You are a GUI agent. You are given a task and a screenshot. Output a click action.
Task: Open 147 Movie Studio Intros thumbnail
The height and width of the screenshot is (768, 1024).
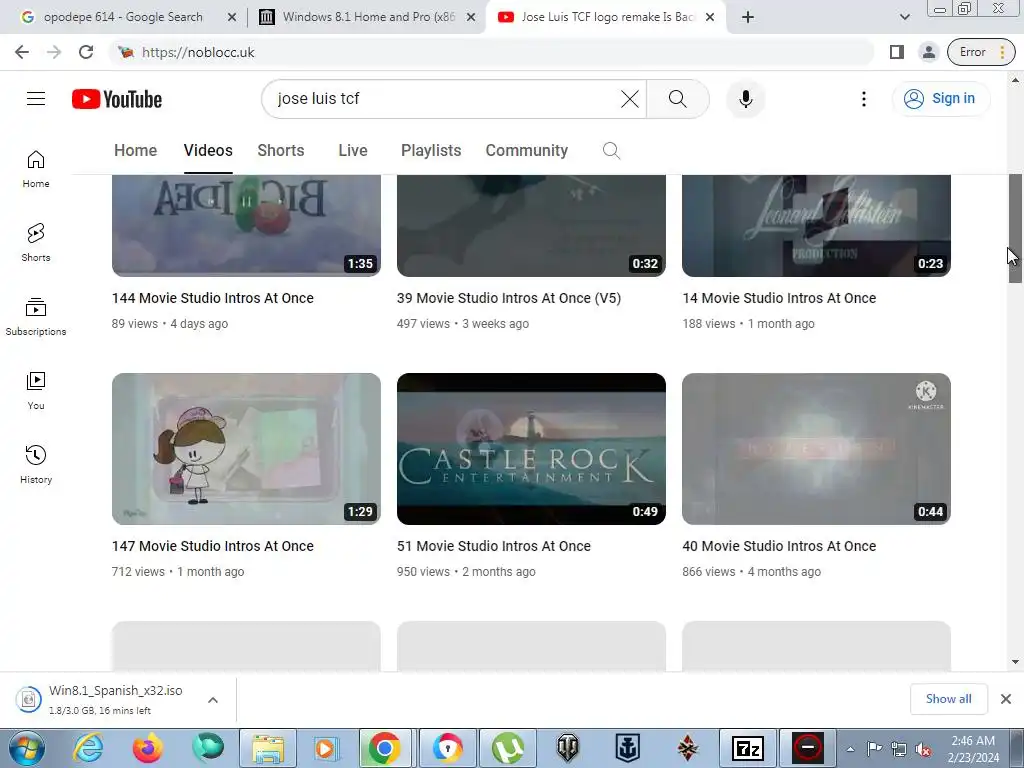pos(246,449)
